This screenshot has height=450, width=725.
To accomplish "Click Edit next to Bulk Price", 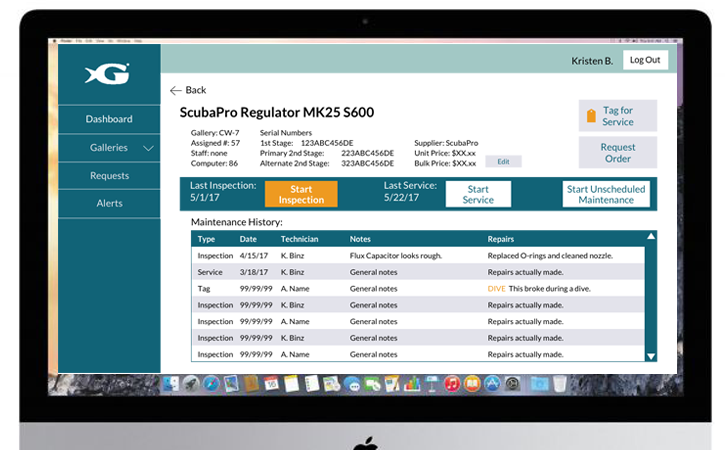I will point(503,161).
